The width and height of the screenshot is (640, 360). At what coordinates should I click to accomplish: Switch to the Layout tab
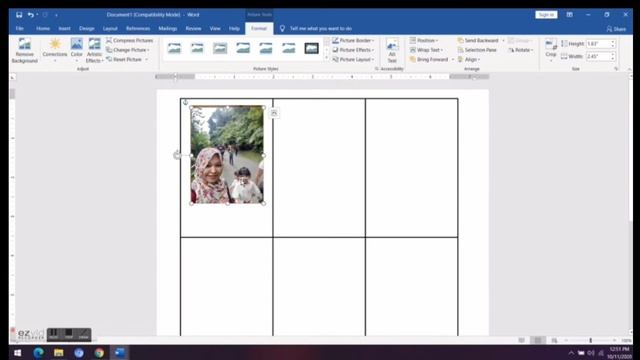(x=110, y=29)
